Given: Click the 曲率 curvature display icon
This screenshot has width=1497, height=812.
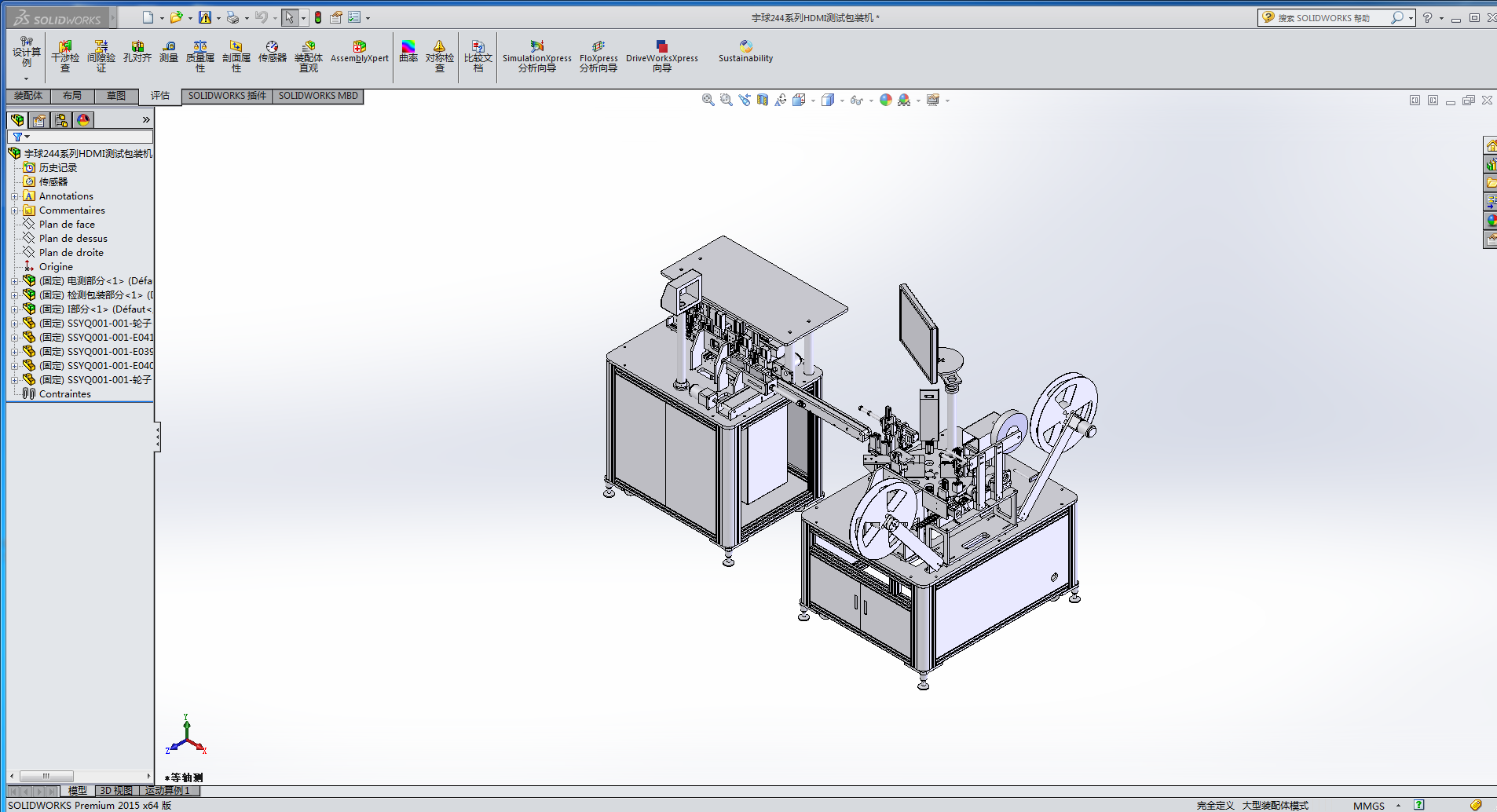Looking at the screenshot, I should [408, 52].
